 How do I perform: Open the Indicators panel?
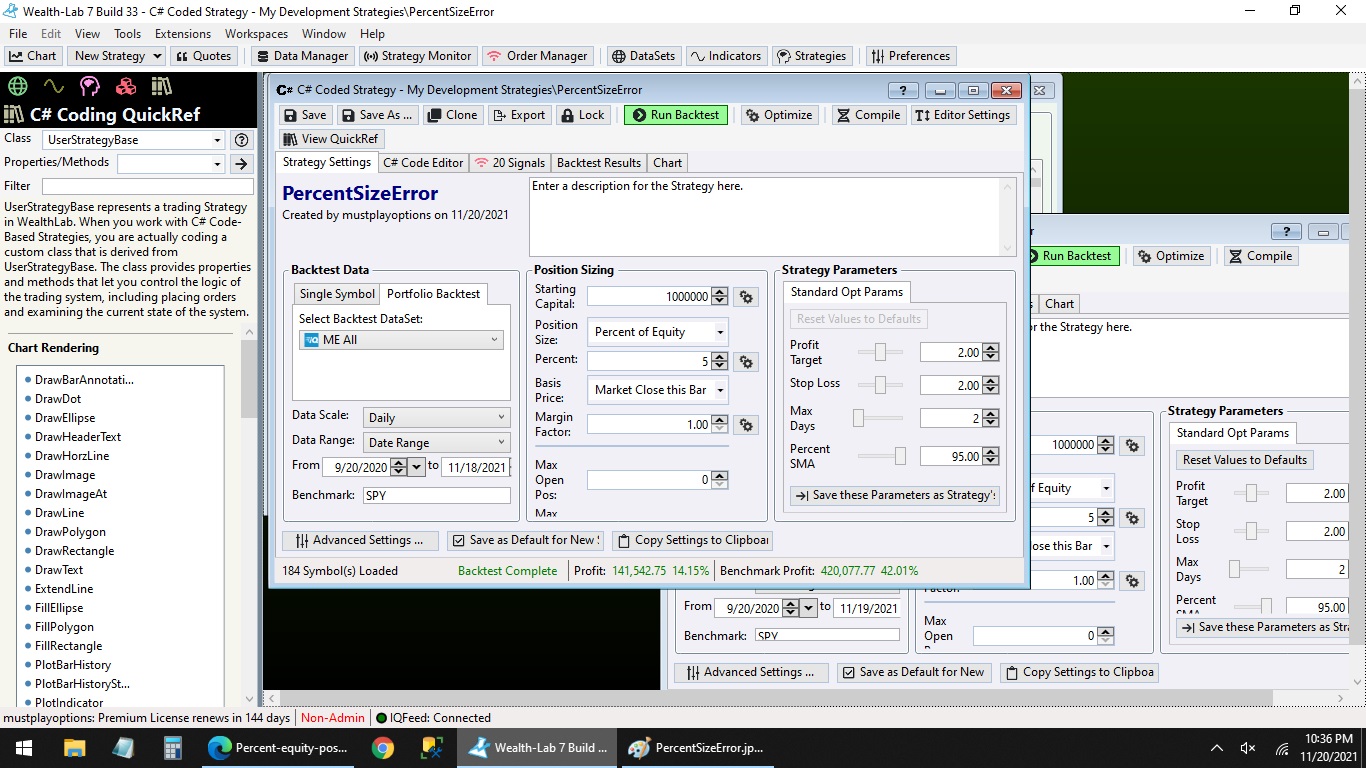pyautogui.click(x=725, y=56)
